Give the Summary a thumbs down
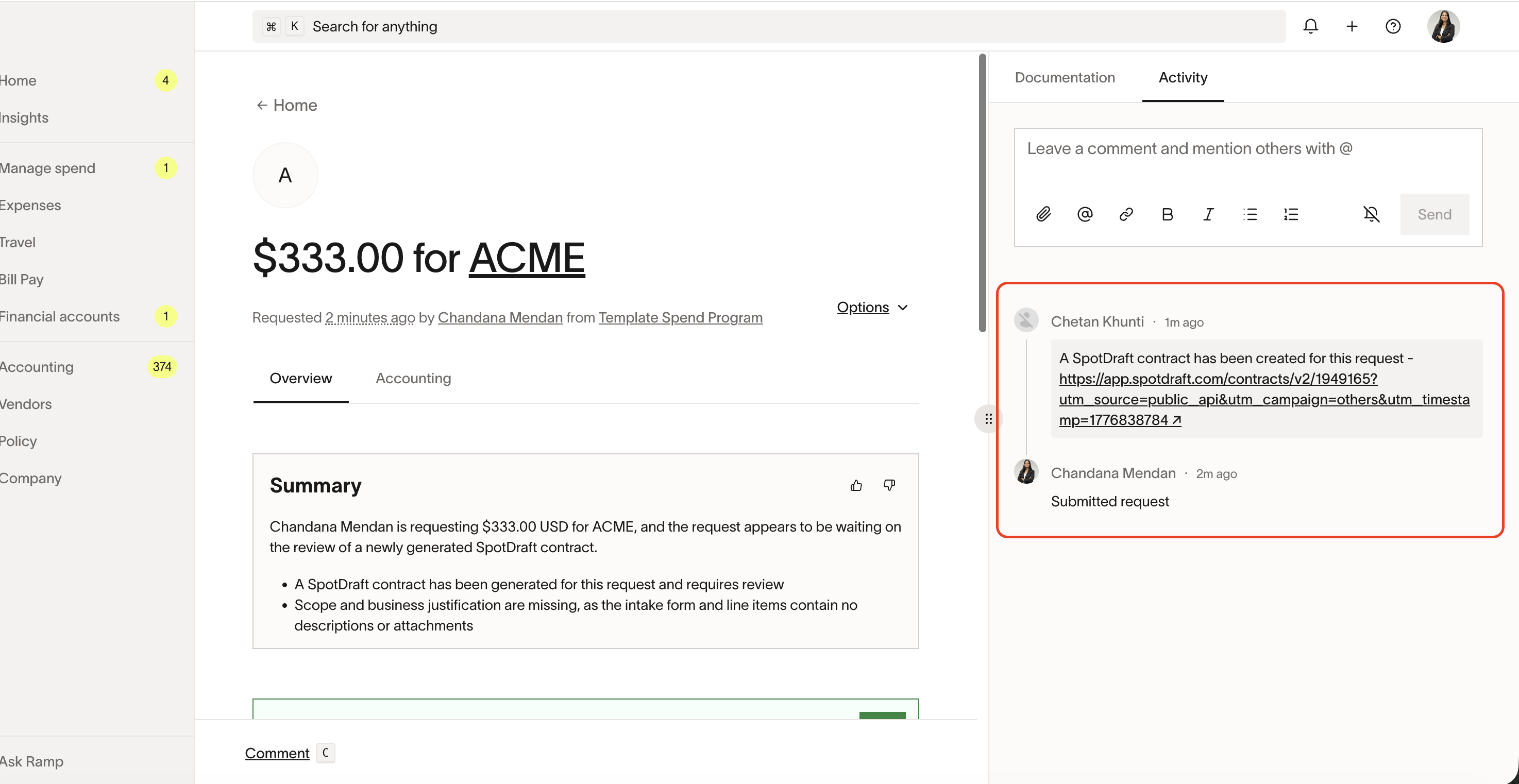The image size is (1519, 784). (889, 485)
